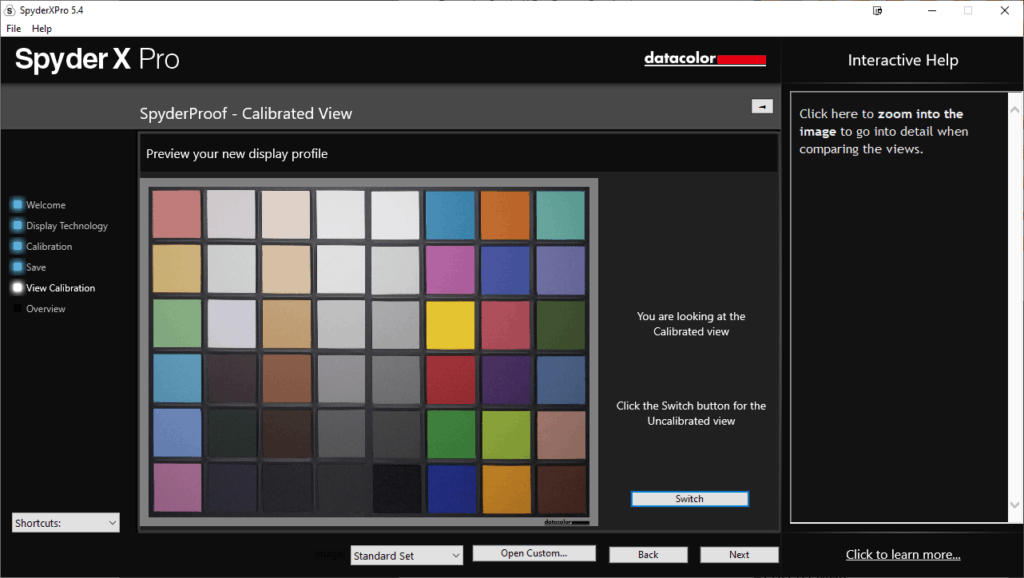Open the Help menu
This screenshot has height=578, width=1024.
(42, 29)
